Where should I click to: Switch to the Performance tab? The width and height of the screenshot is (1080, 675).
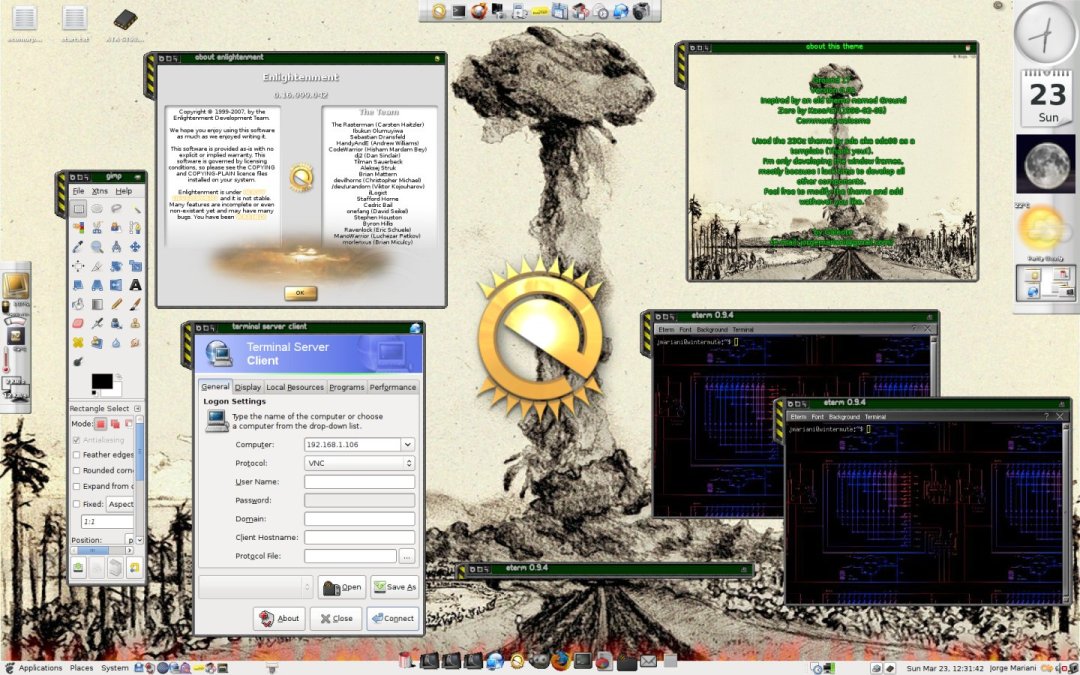(x=393, y=387)
